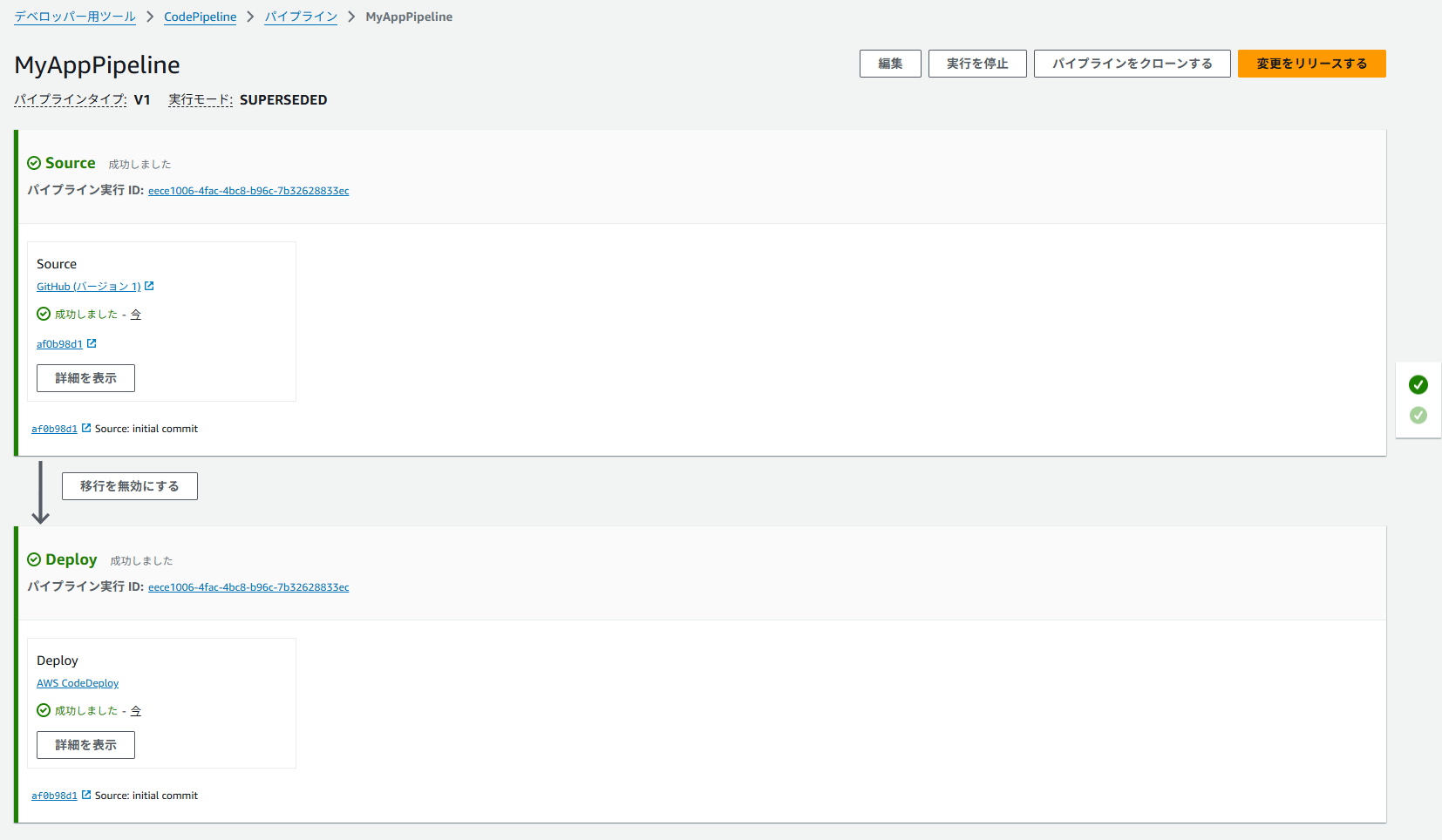Viewport: 1442px width, 840px height.
Task: Open the AWS CodeDeploy provider link
Action: click(78, 683)
